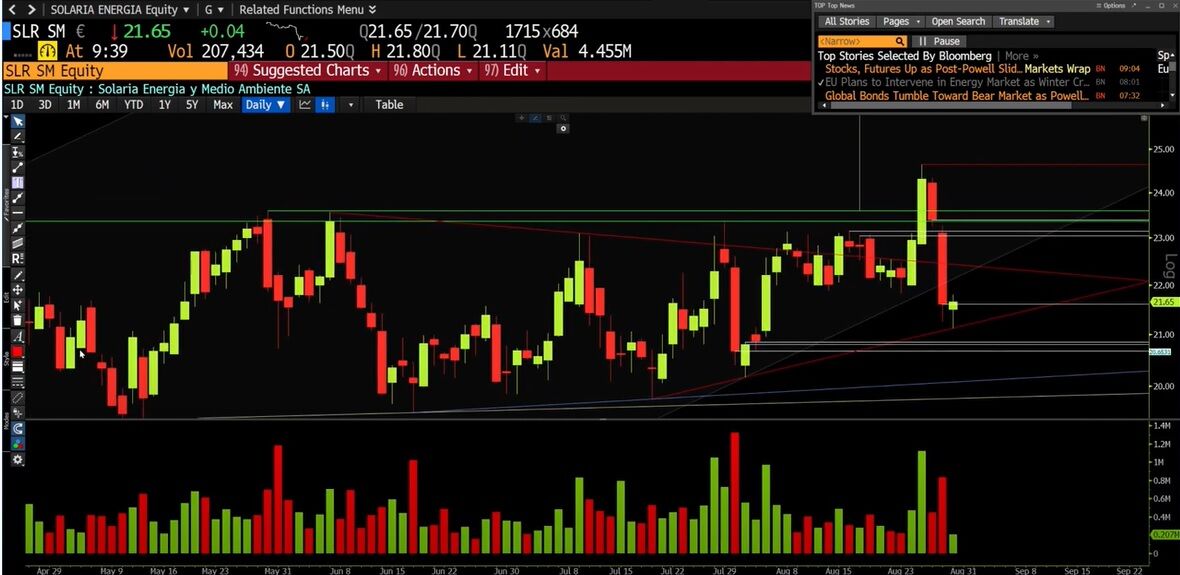Click Open Search in Top News
This screenshot has width=1180, height=575.
tap(958, 22)
